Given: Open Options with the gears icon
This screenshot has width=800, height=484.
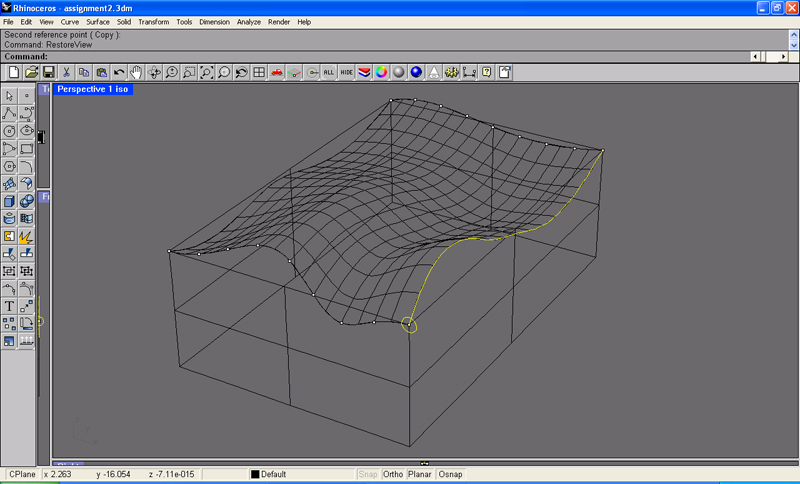Looking at the screenshot, I should (x=452, y=72).
